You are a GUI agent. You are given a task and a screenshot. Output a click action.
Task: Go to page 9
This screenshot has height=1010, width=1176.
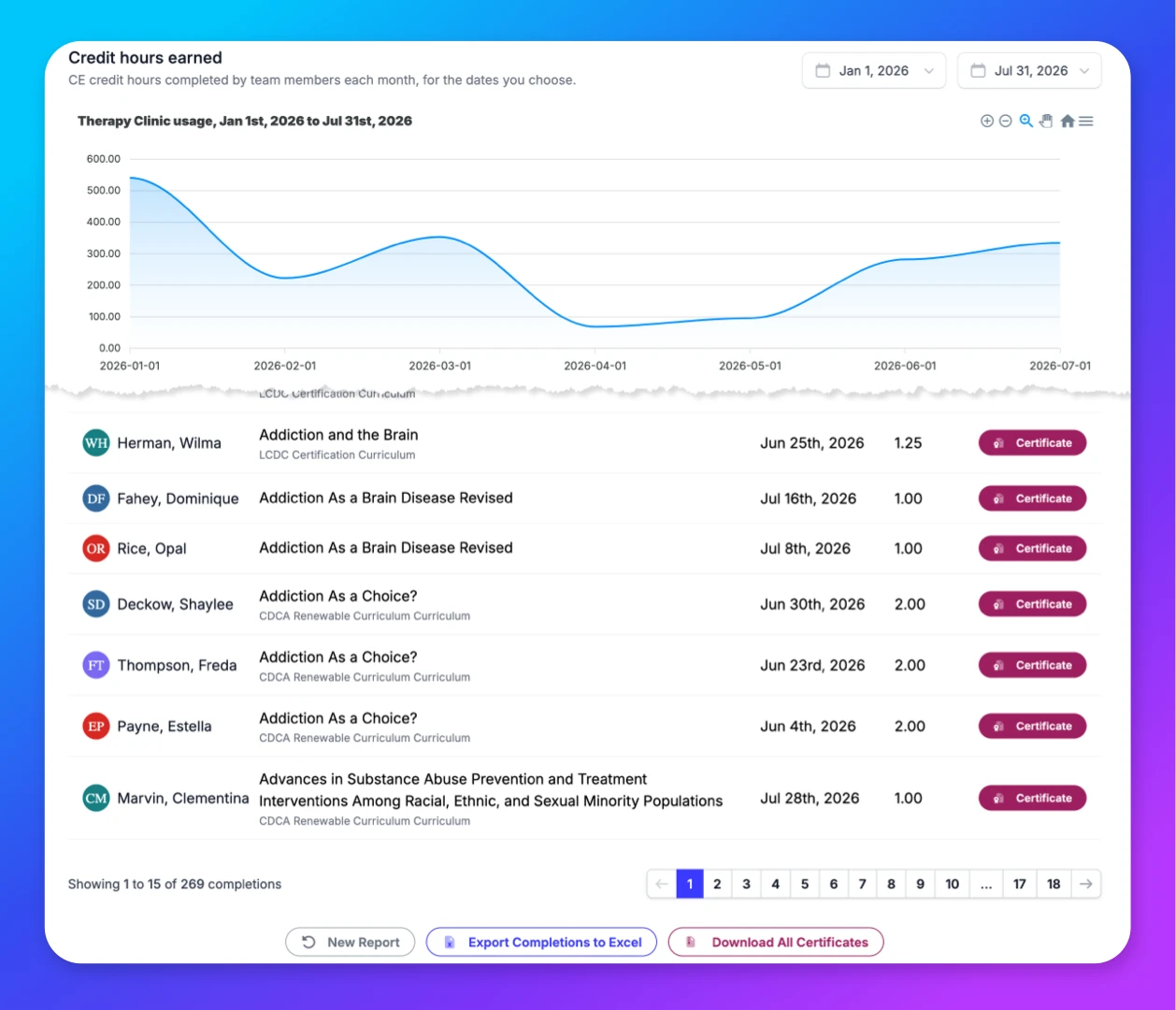[920, 884]
